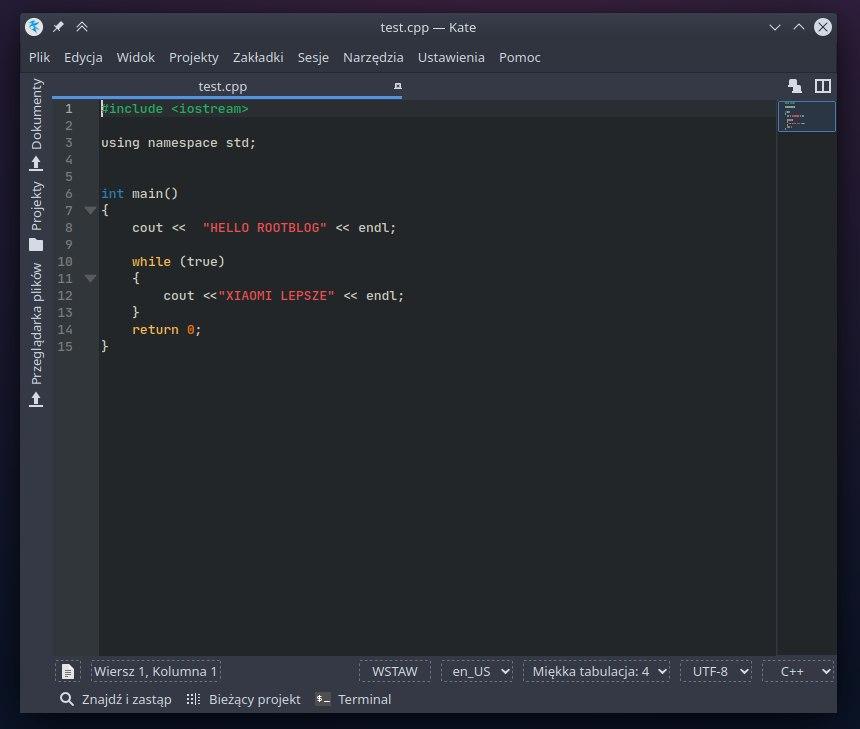Image resolution: width=860 pixels, height=729 pixels.
Task: Open the Miękka tabulacja indentation dropdown
Action: [596, 671]
